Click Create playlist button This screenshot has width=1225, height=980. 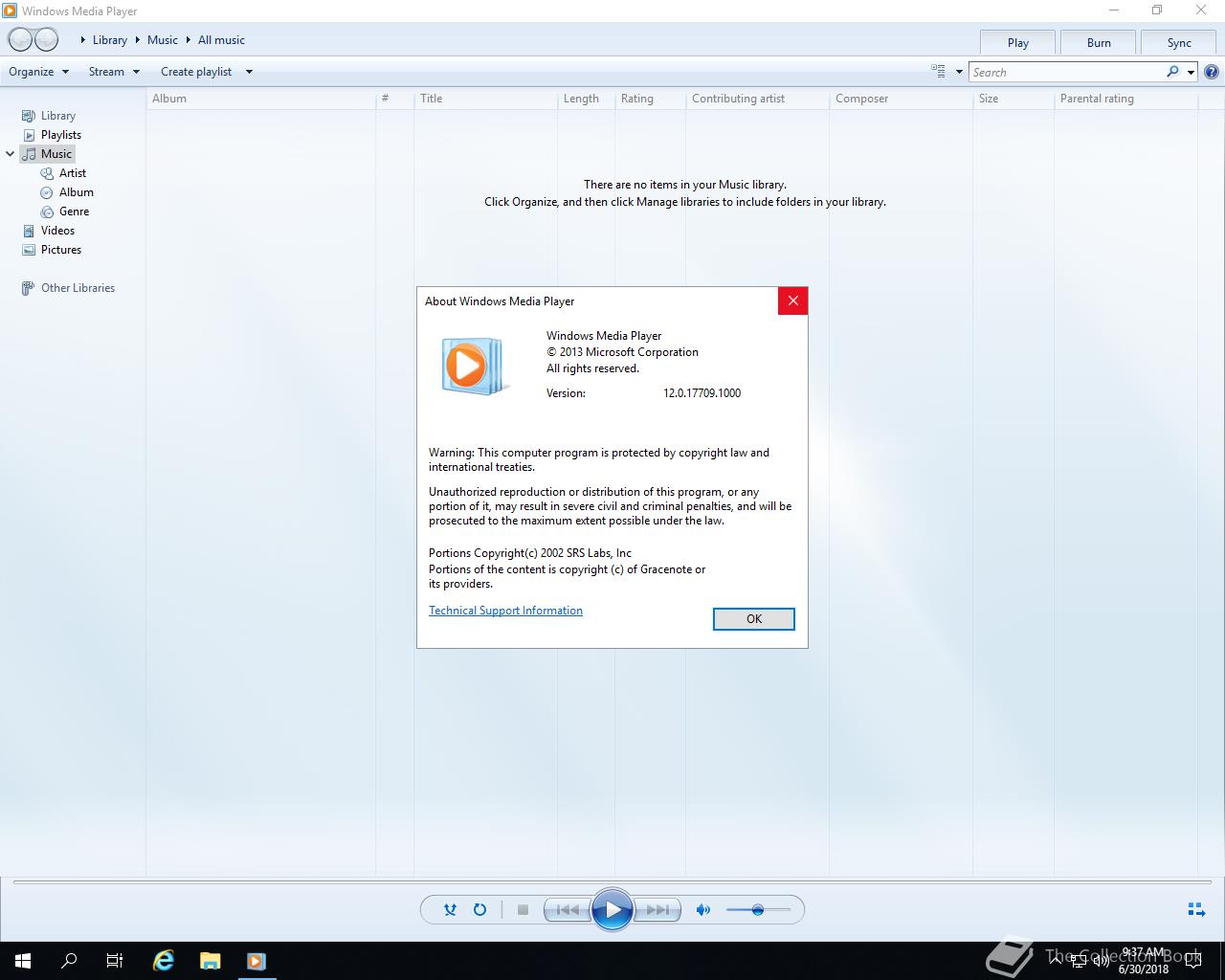196,72
